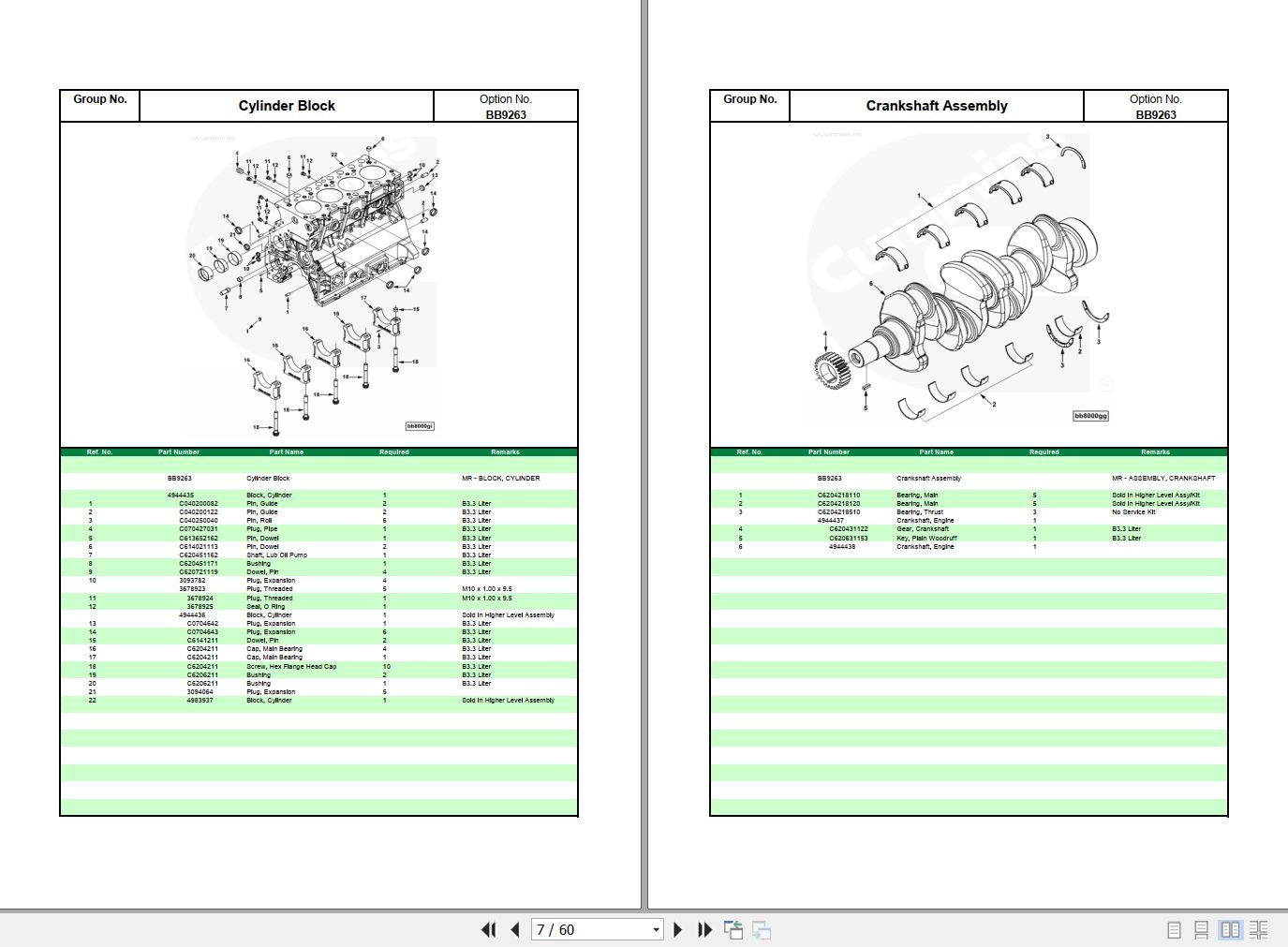Viewport: 1288px width, 947px height.
Task: Click part number C620721119
Action: tap(199, 572)
